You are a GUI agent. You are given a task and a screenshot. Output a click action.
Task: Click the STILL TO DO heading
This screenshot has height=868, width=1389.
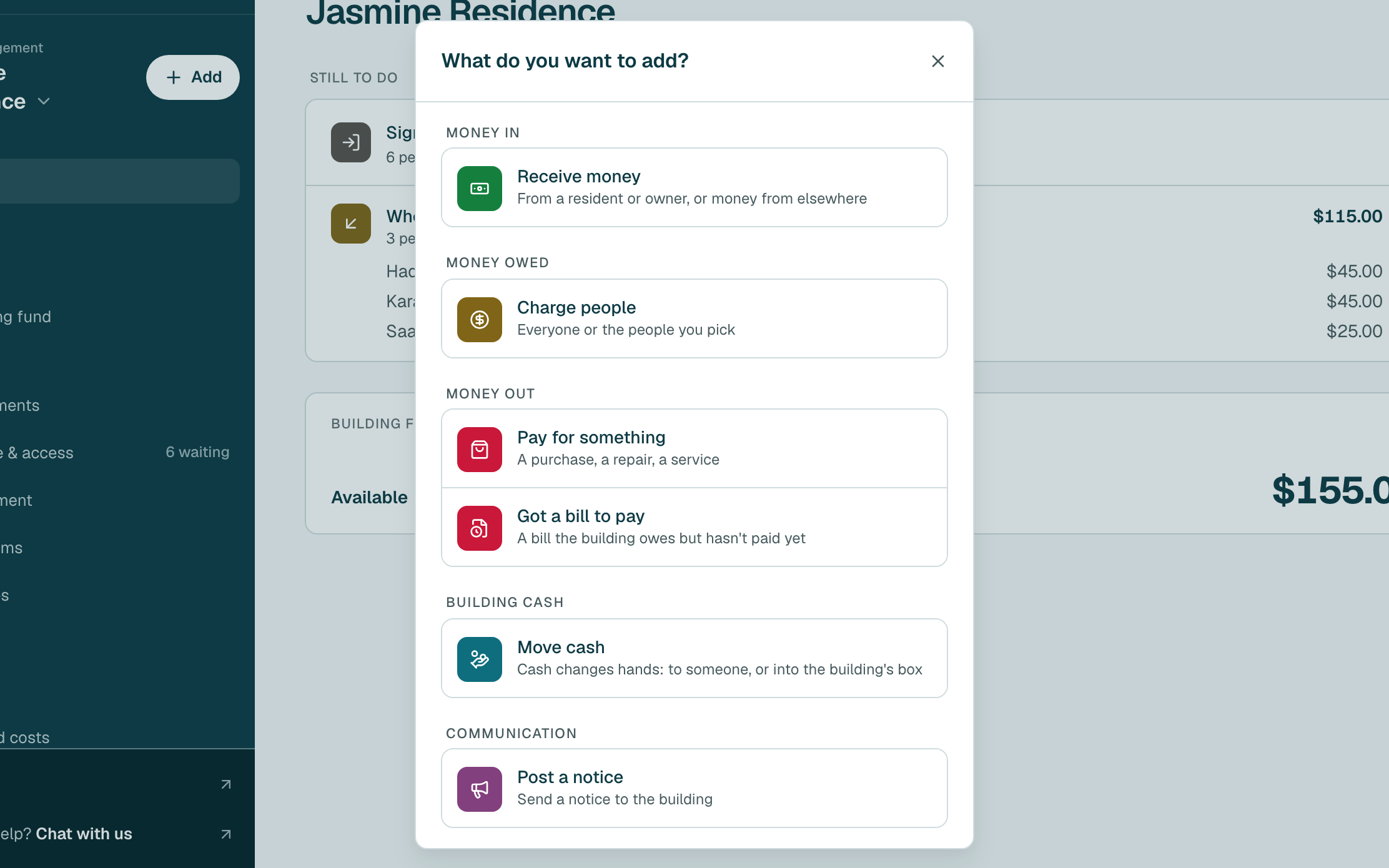click(353, 78)
